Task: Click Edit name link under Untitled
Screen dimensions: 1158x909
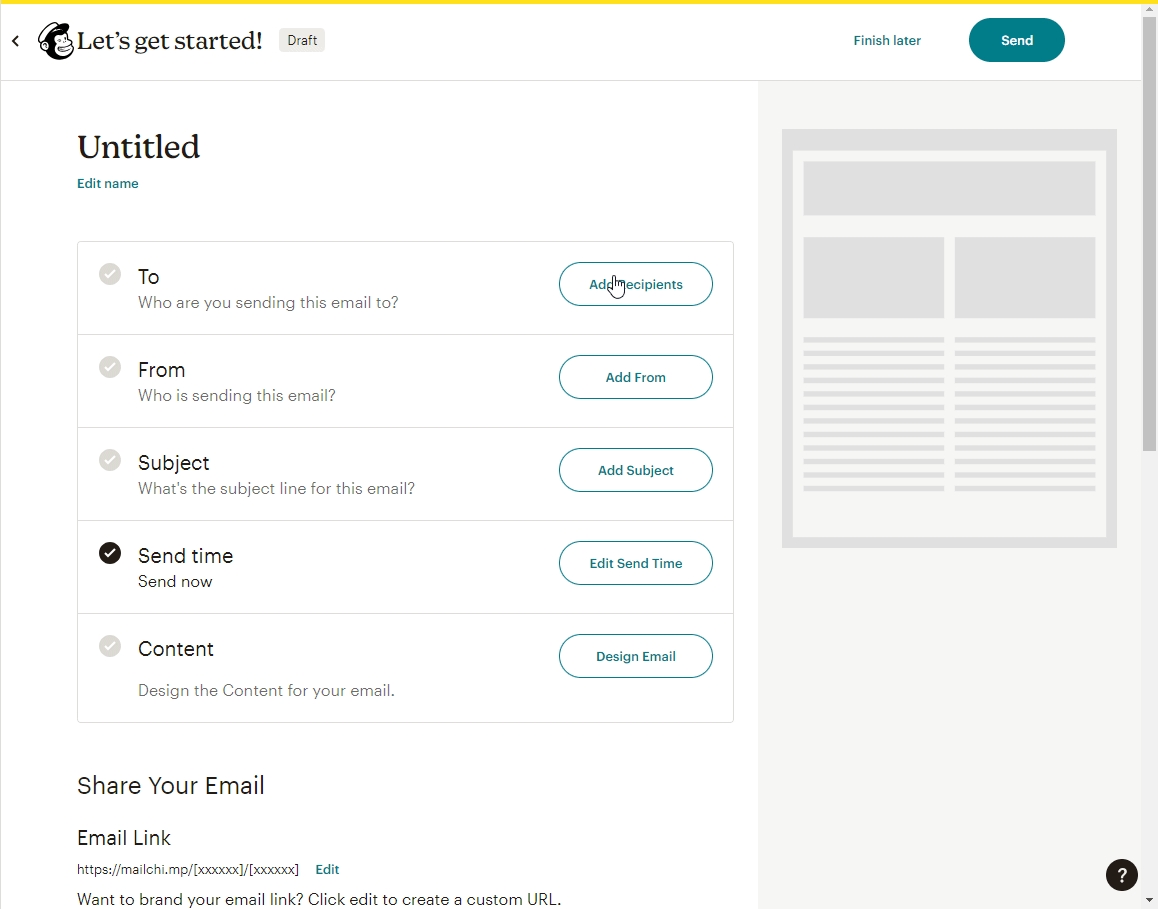Action: tap(108, 184)
